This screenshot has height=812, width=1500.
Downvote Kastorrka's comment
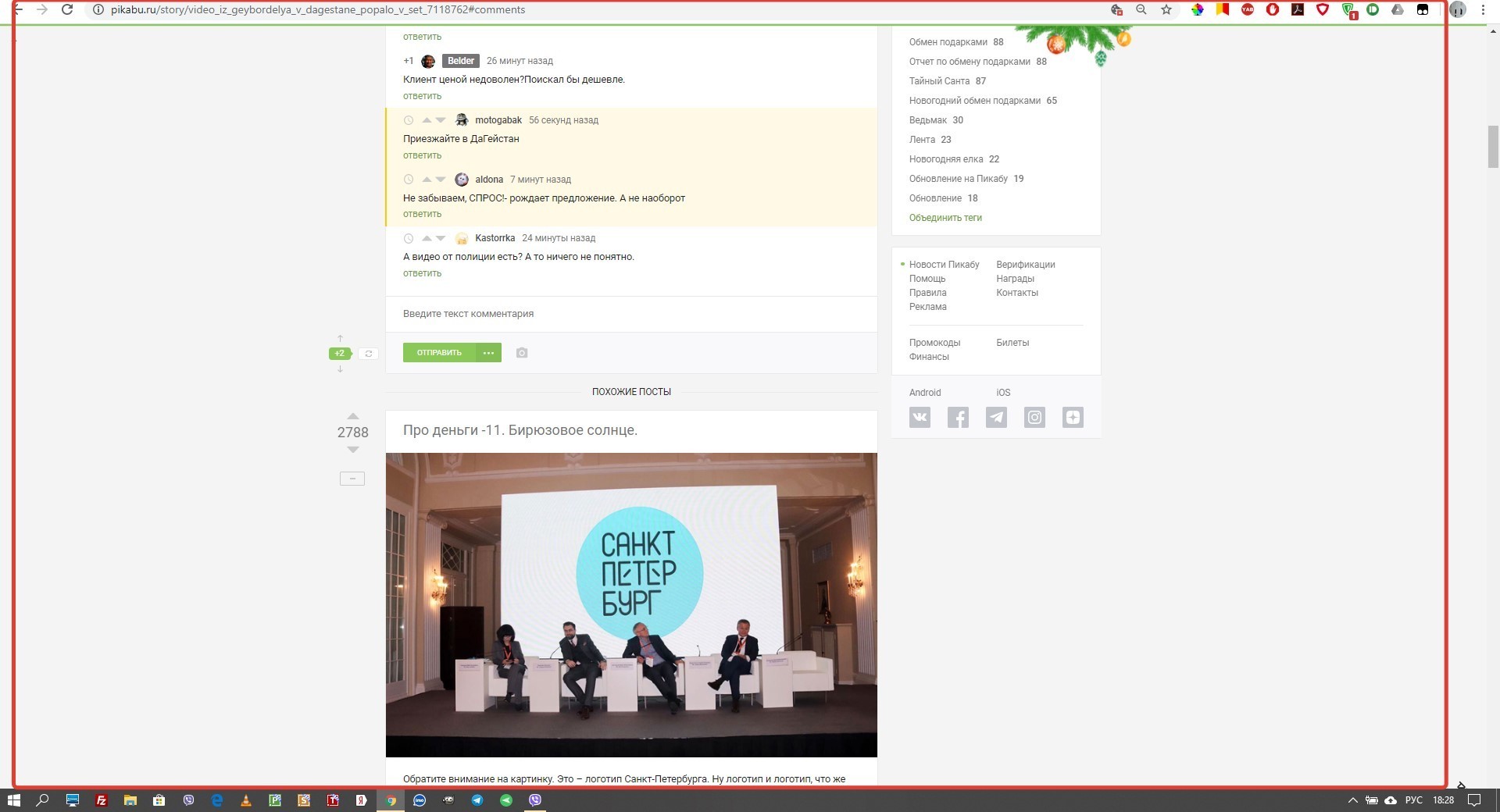pos(441,238)
